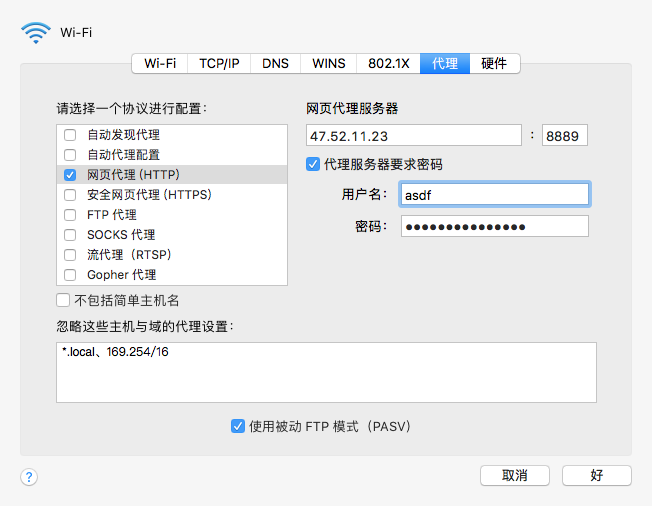Uncheck 网页代理 (HTTP) protocol
The image size is (652, 506).
tap(70, 175)
